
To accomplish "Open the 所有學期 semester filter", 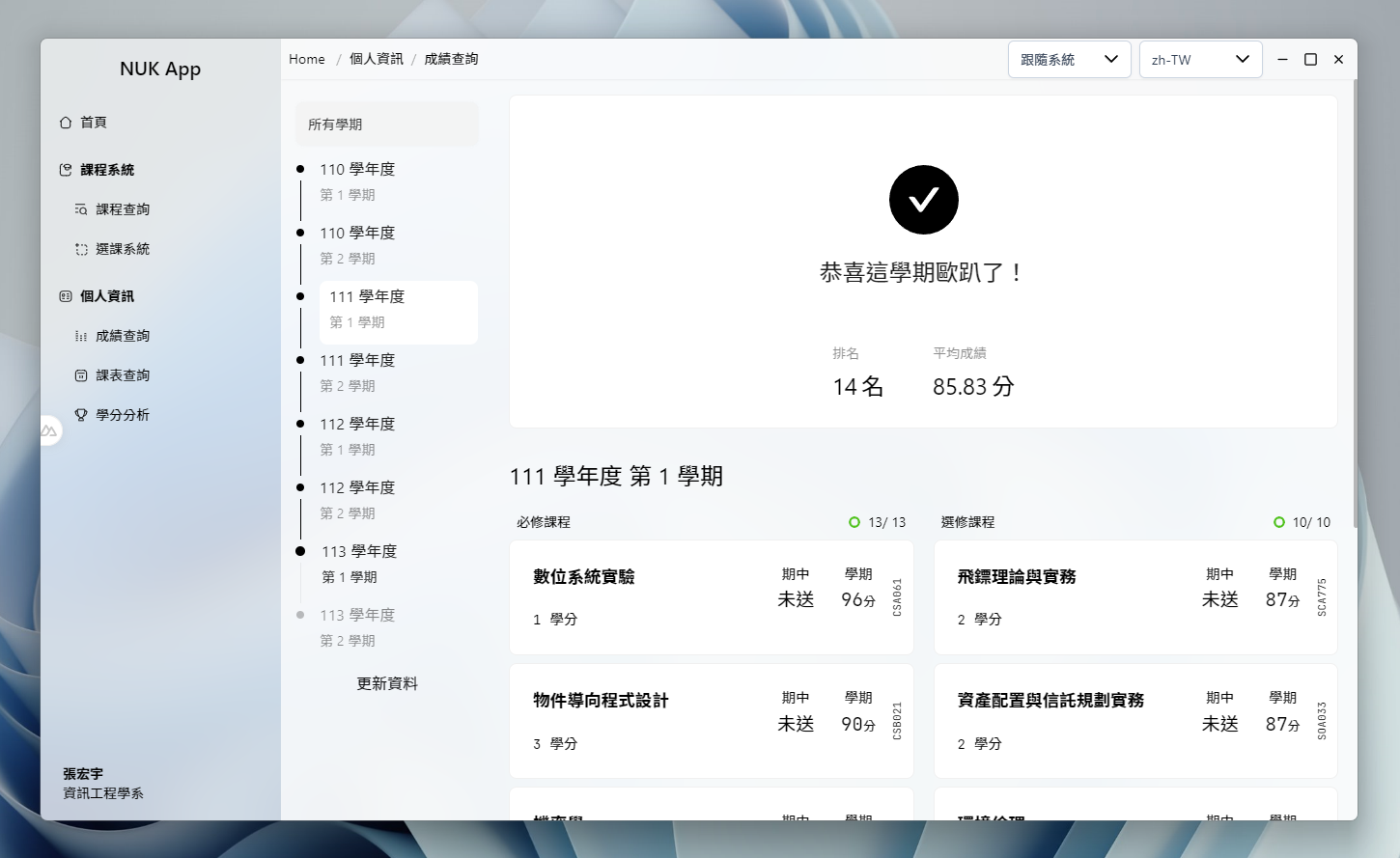I will tap(386, 124).
